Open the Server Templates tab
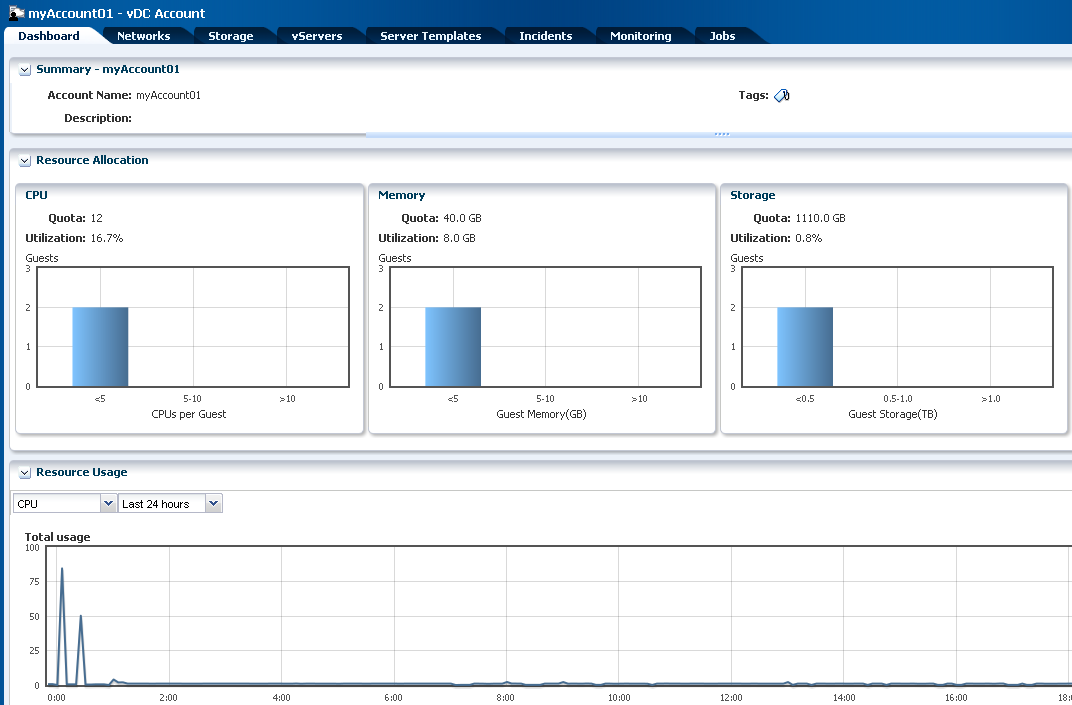Screen dimensions: 1072x705 [x=431, y=36]
